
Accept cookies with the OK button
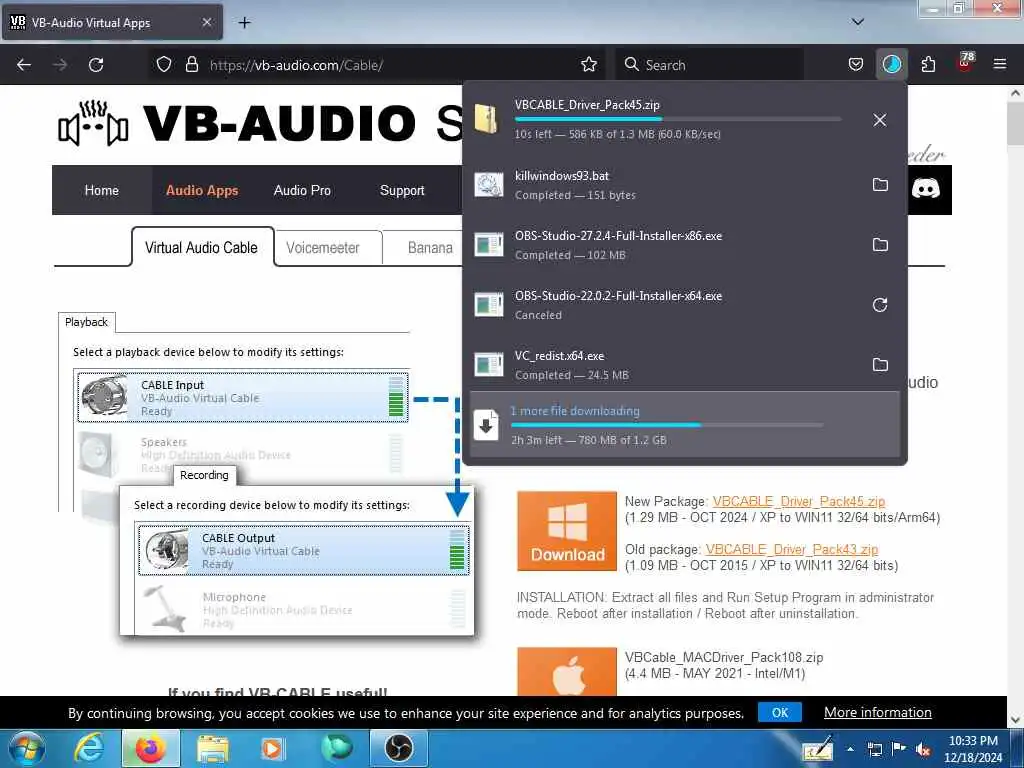coord(780,712)
